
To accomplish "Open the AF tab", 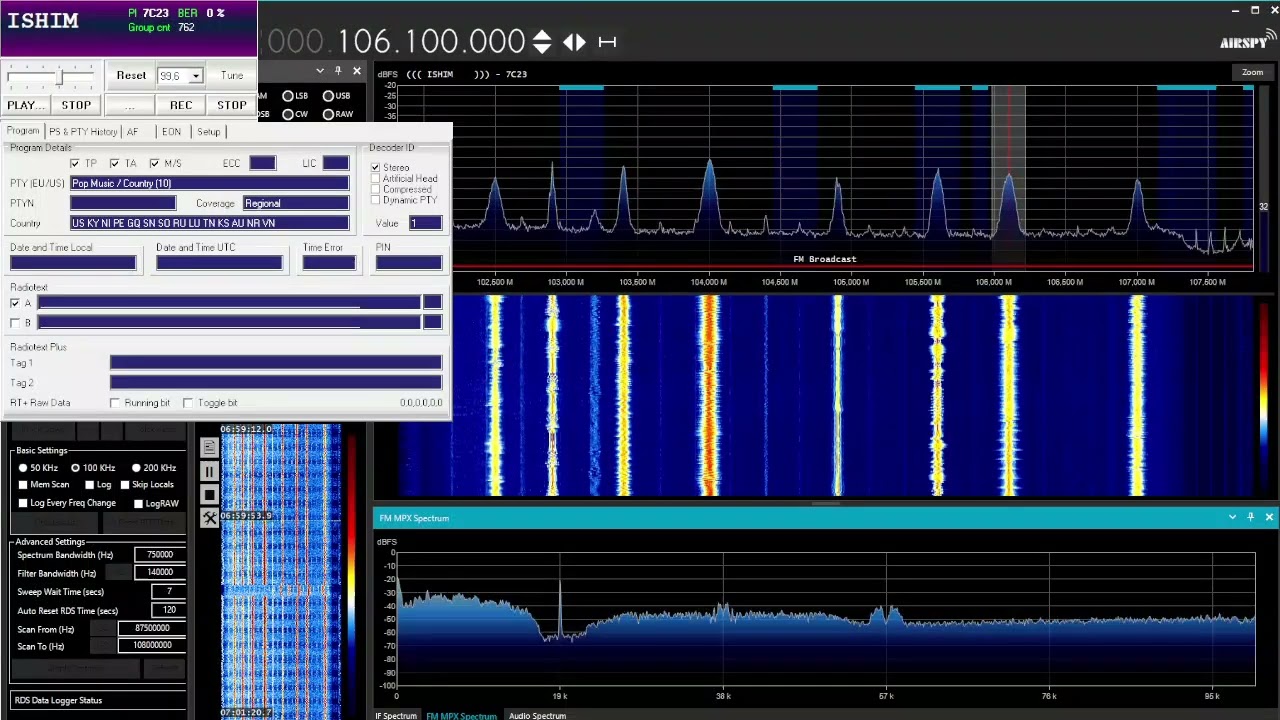I will point(133,132).
